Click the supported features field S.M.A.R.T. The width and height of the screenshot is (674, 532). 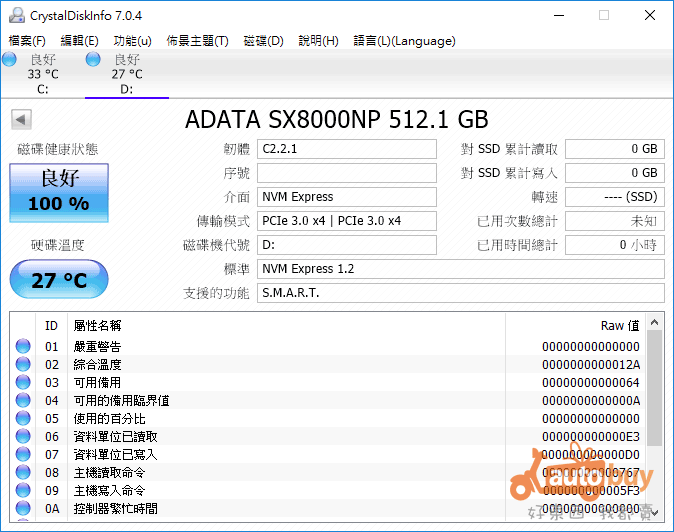[x=461, y=293]
